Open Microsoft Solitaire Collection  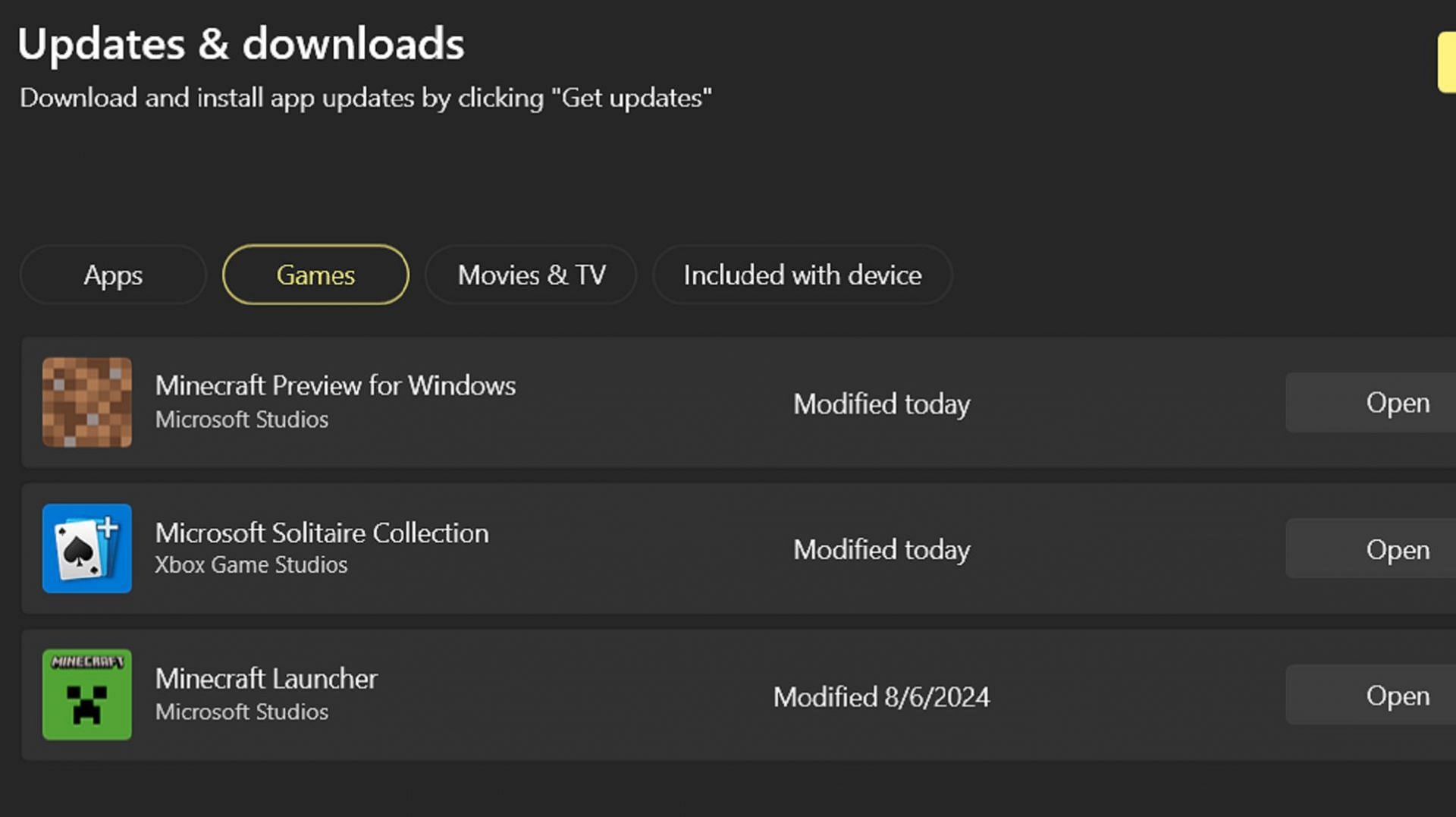pos(1370,549)
